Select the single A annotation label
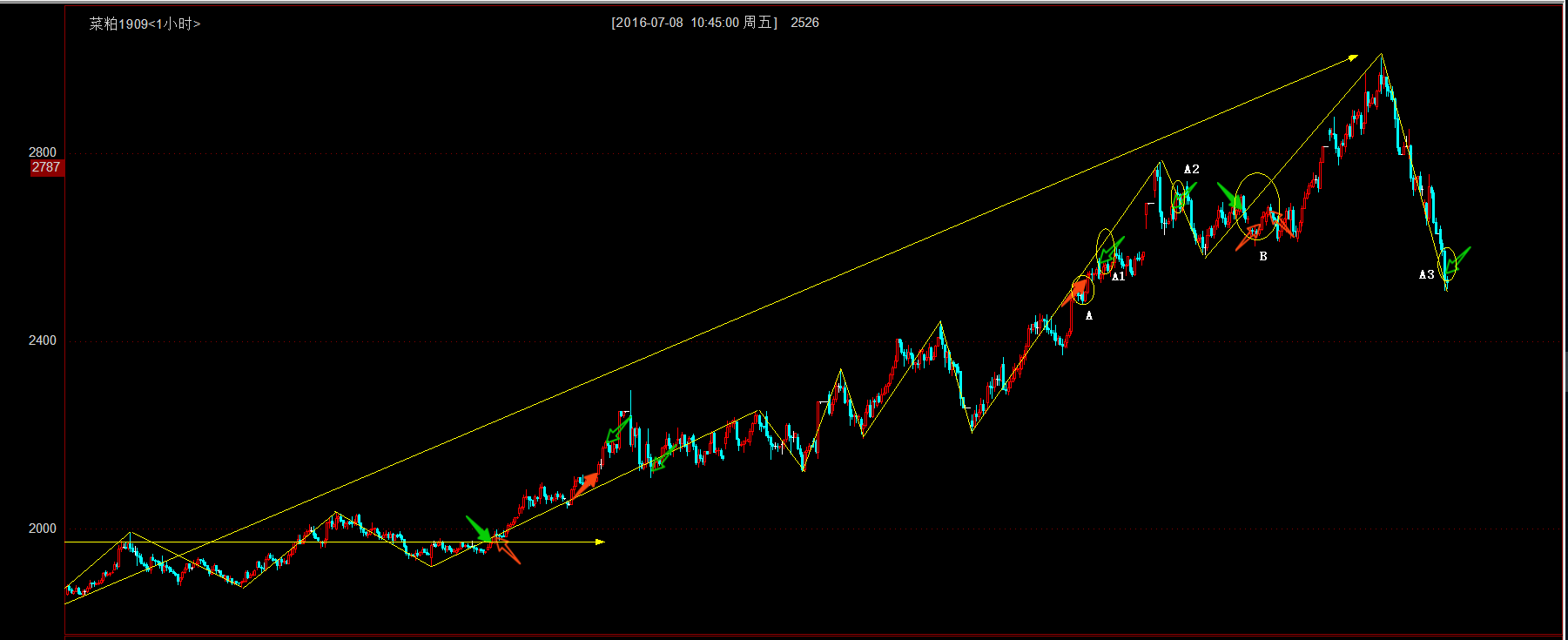This screenshot has height=640, width=1568. coord(1088,315)
